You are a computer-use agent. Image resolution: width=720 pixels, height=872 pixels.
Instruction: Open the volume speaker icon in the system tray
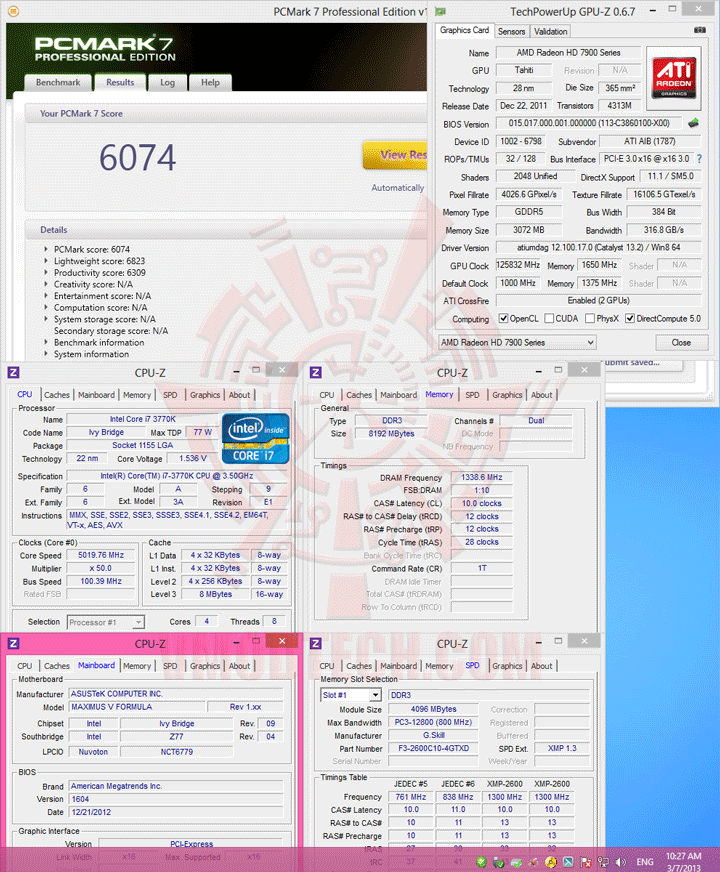click(x=621, y=862)
